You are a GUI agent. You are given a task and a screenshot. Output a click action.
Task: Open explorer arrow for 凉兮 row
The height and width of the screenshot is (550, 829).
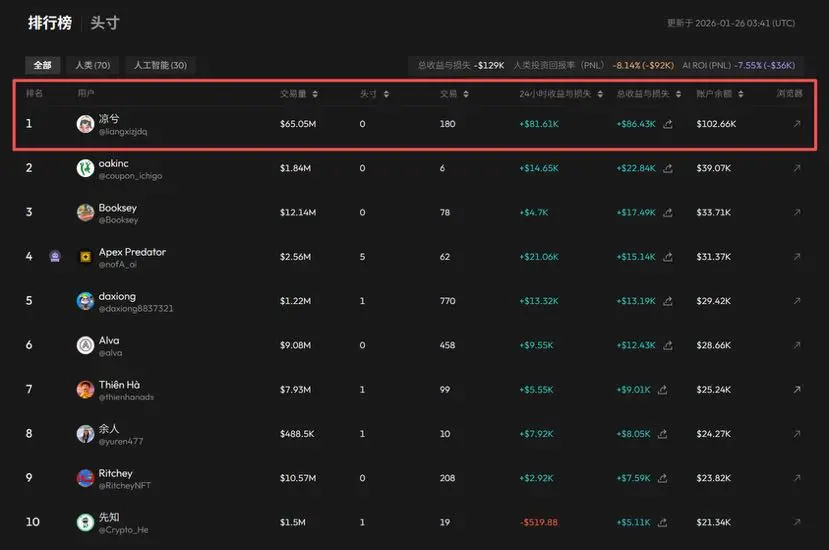click(797, 124)
